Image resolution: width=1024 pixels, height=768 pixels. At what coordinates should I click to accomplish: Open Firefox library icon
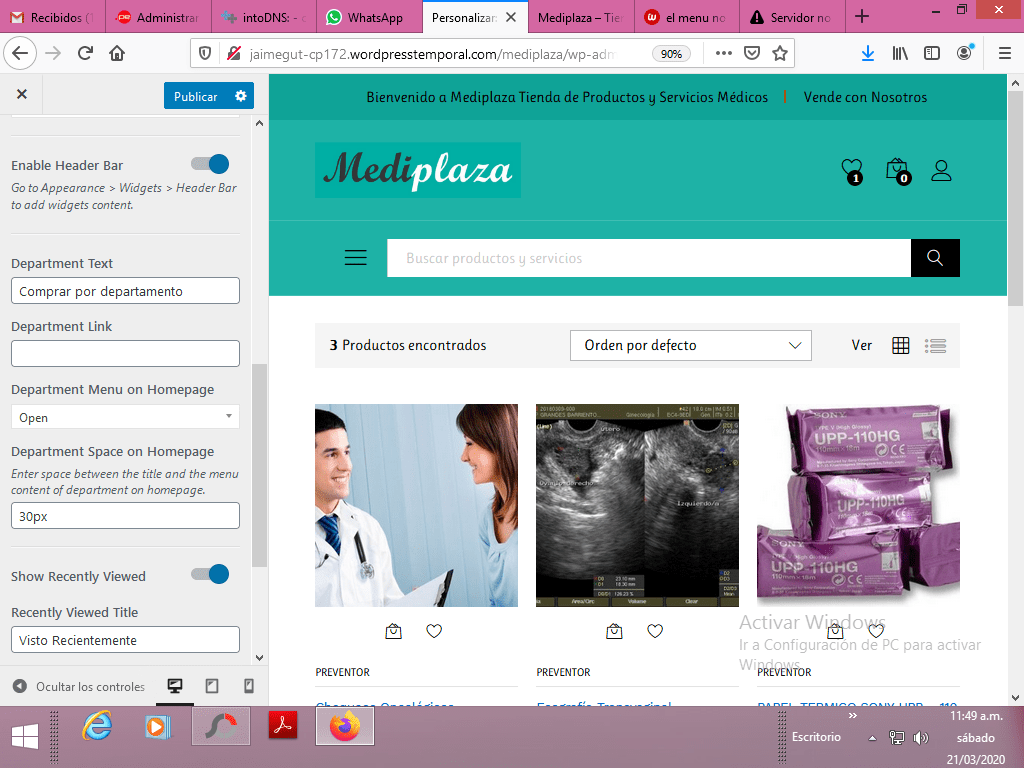[900, 53]
